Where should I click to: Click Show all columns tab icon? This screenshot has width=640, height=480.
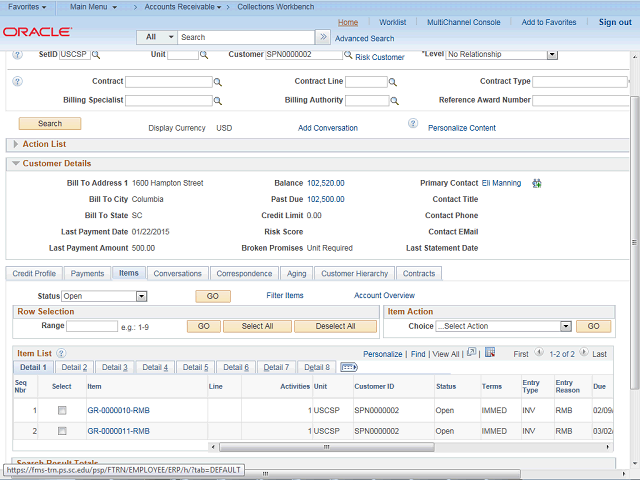point(349,368)
